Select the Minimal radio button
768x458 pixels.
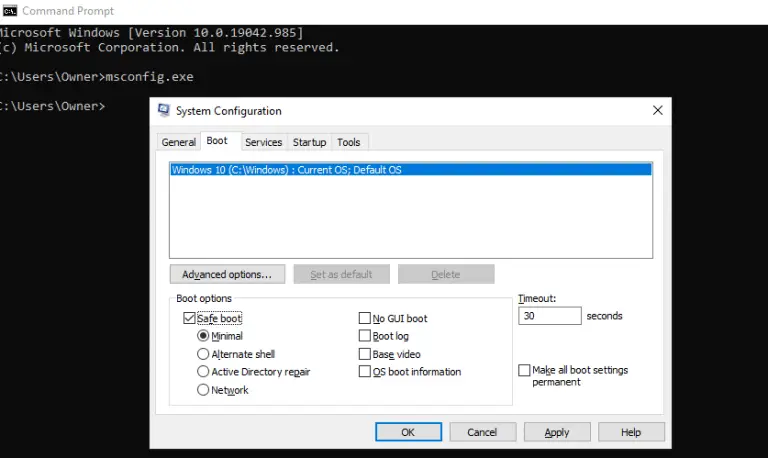click(204, 337)
